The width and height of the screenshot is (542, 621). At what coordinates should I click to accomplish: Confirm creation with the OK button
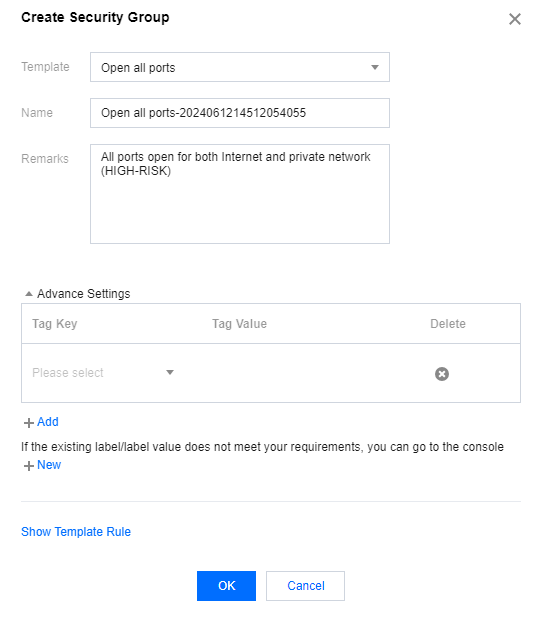click(x=226, y=586)
